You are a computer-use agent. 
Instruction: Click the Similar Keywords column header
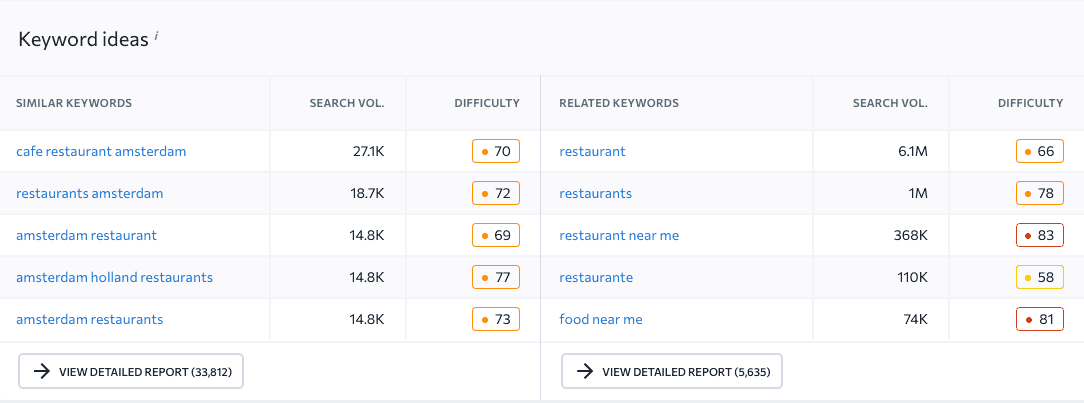(x=74, y=103)
